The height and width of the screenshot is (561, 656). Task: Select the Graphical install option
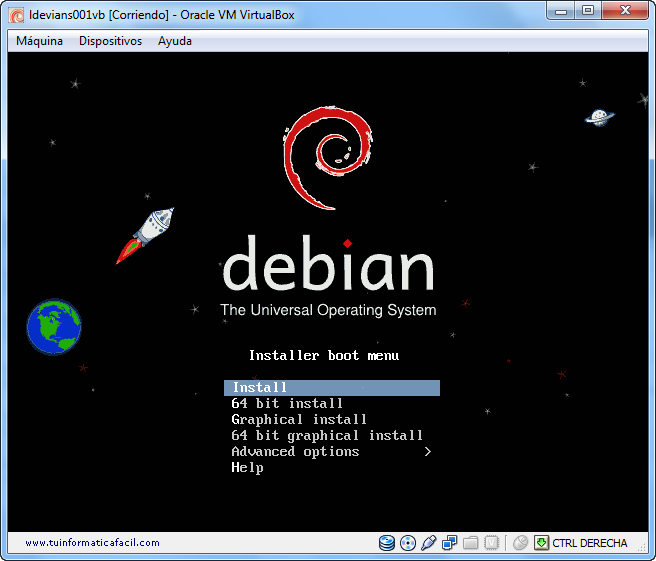(x=299, y=419)
